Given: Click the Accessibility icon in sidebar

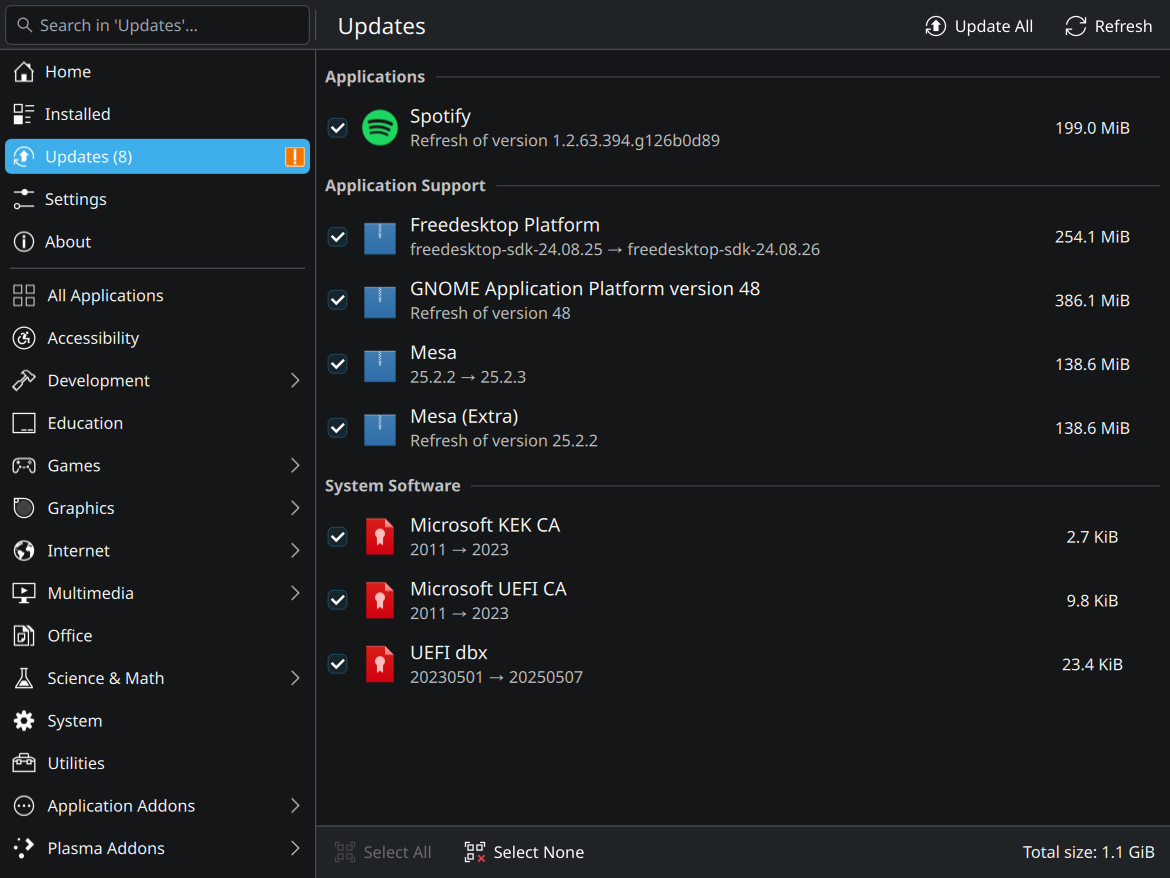Looking at the screenshot, I should click(24, 338).
